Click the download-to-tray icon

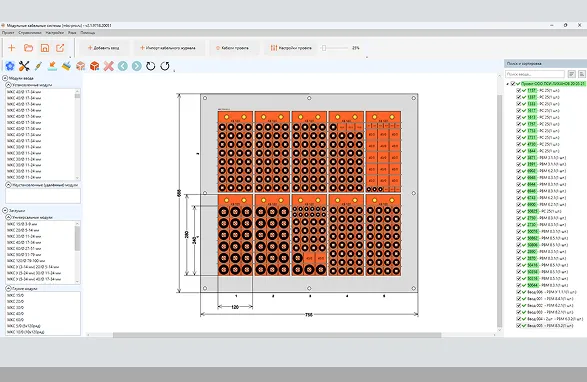coord(52,66)
